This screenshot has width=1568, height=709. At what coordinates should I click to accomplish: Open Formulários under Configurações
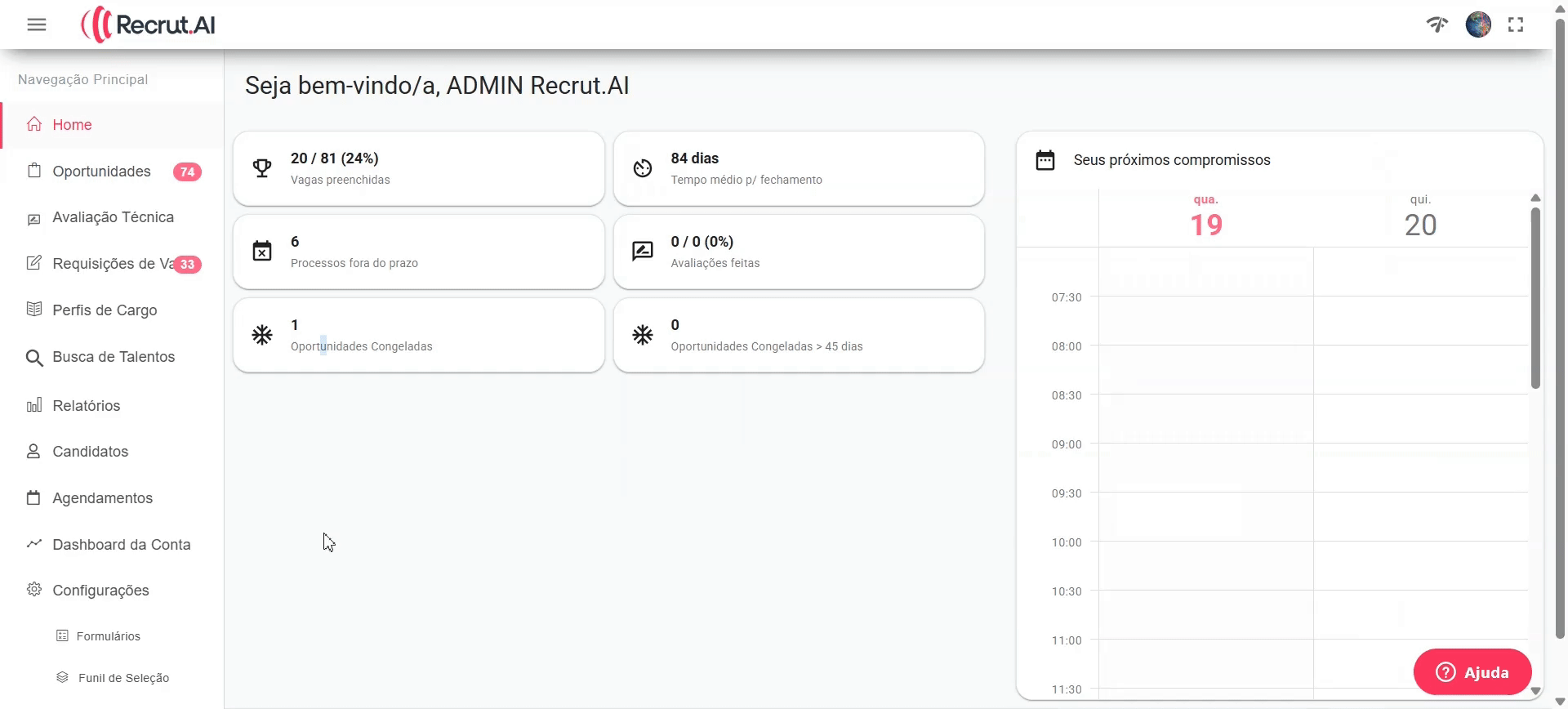108,636
